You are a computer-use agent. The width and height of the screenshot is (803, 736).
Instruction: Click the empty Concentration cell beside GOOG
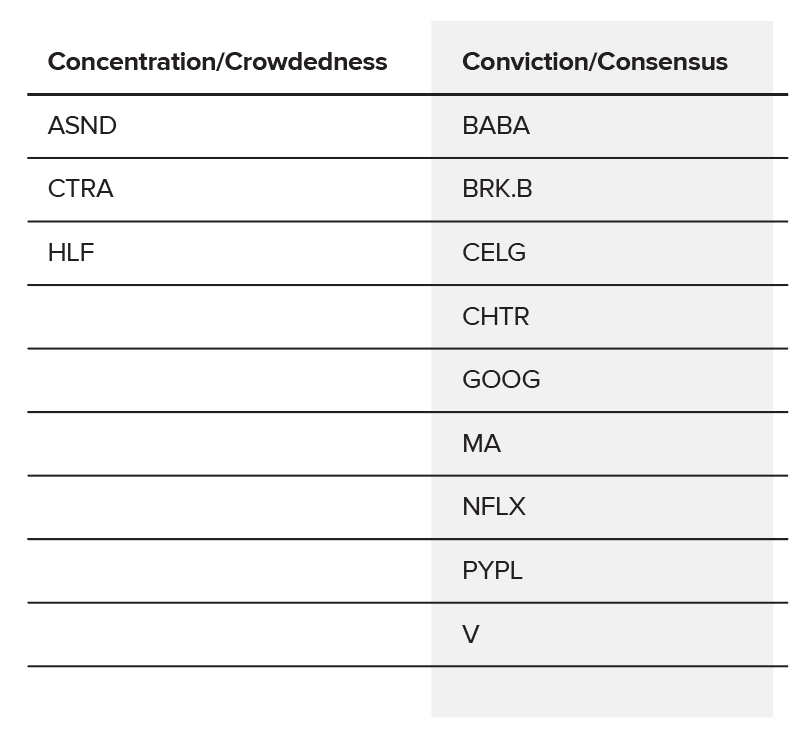pyautogui.click(x=229, y=380)
